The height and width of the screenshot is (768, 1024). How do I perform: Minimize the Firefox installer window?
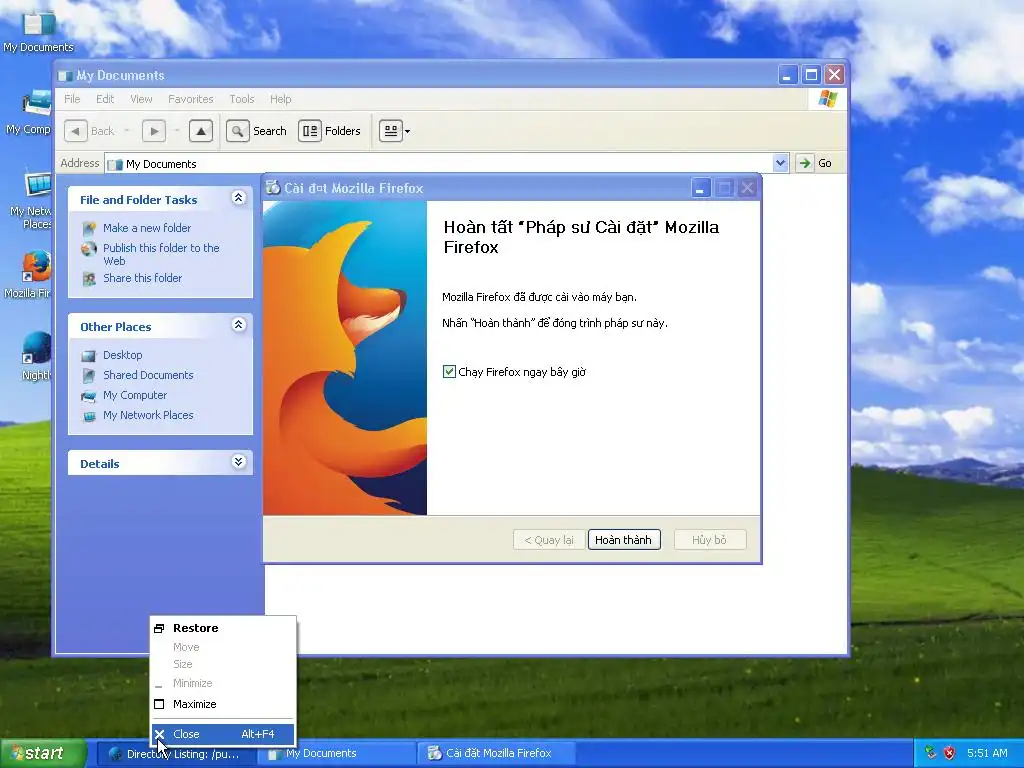pos(700,188)
